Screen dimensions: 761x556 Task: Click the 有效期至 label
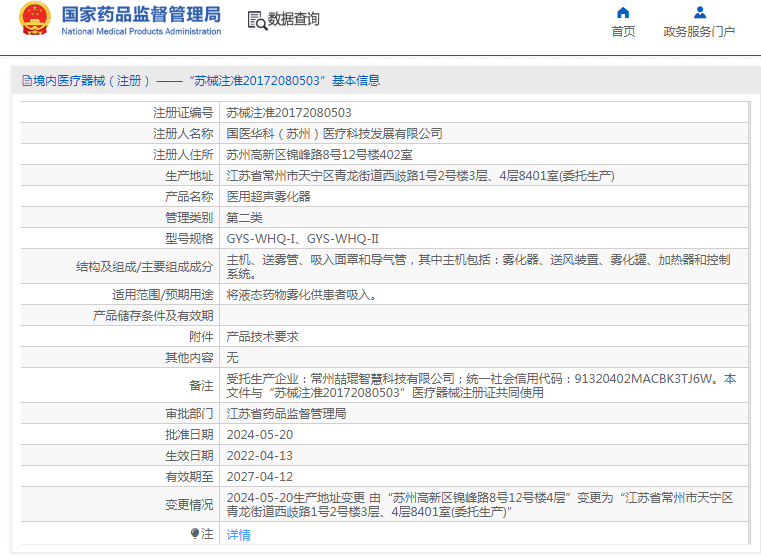189,476
